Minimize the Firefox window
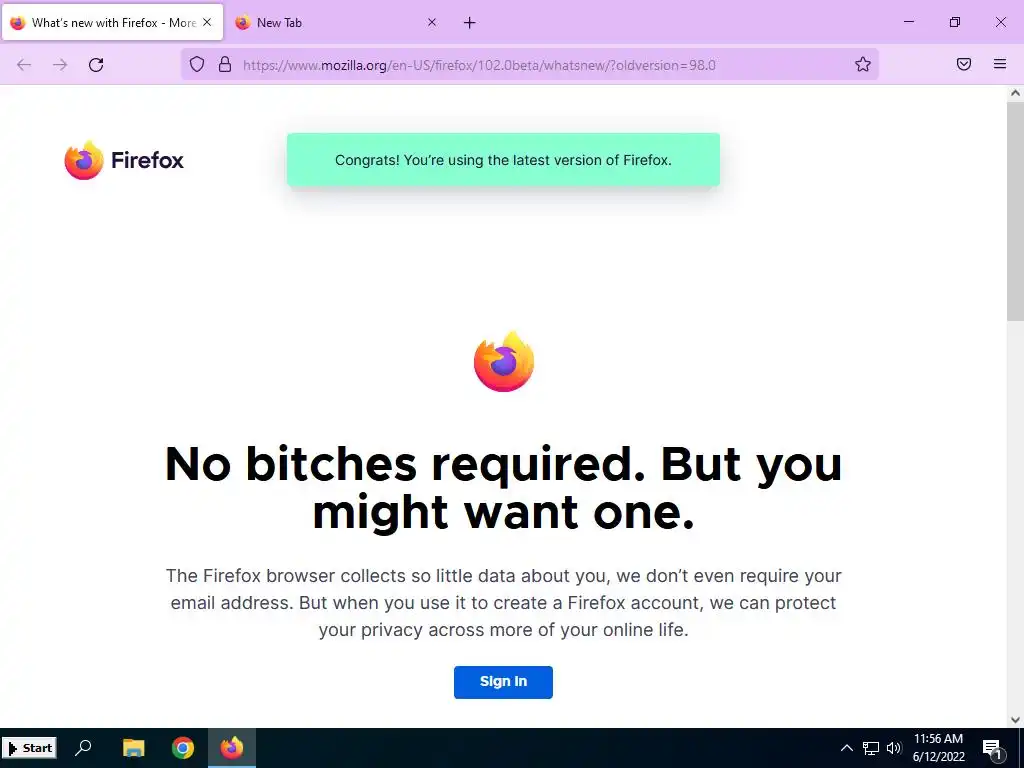Screen dimensions: 1024x768 908,22
